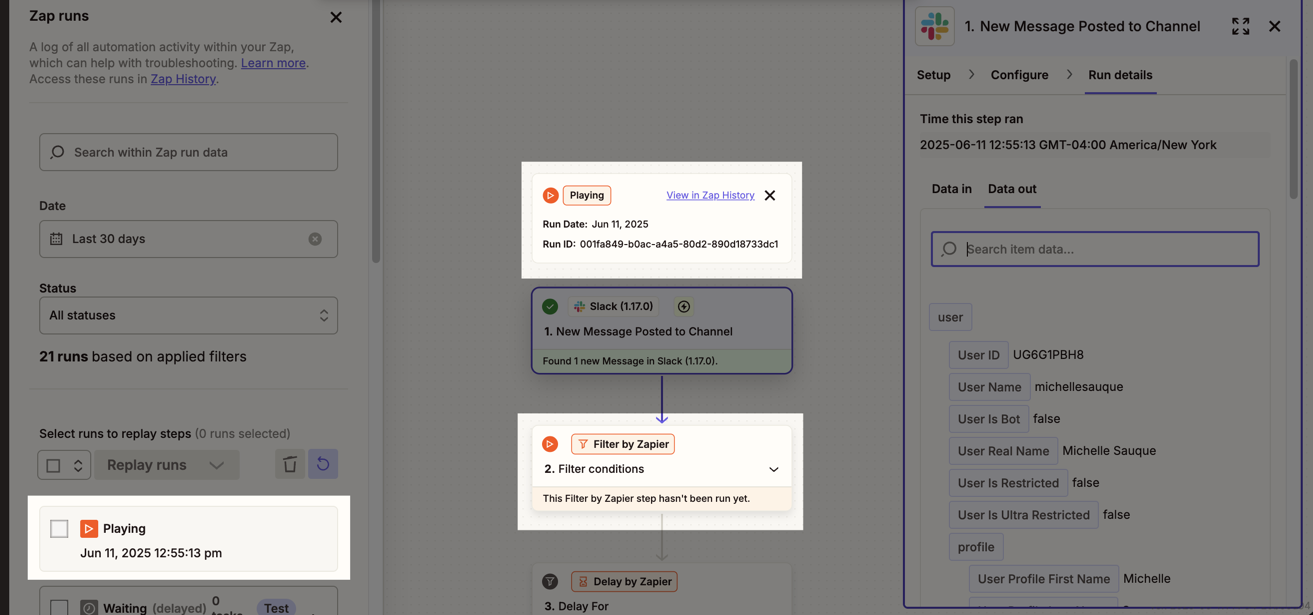
Task: Click the User Is Restricted field label
Action: point(1008,483)
